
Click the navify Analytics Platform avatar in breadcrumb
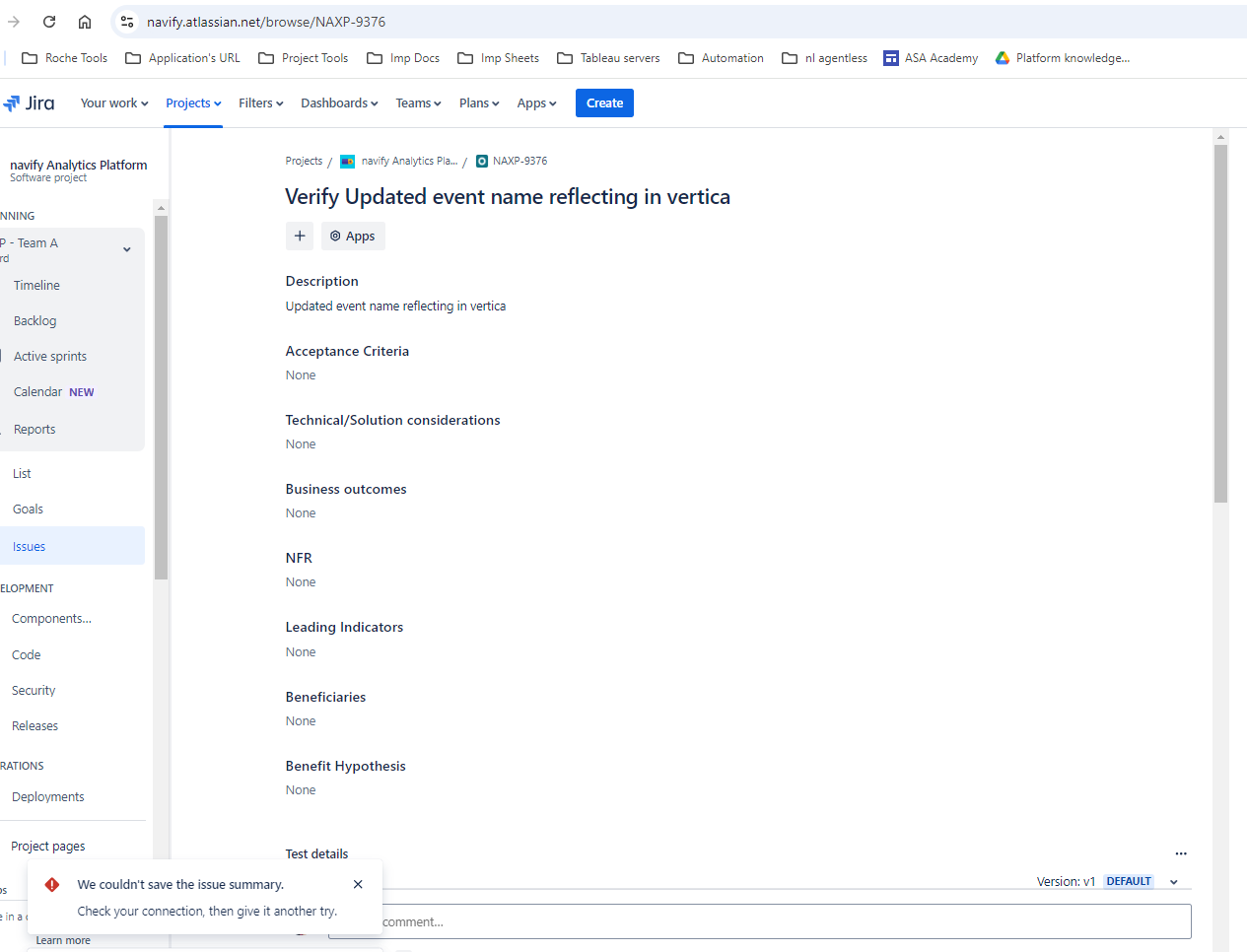tap(346, 161)
